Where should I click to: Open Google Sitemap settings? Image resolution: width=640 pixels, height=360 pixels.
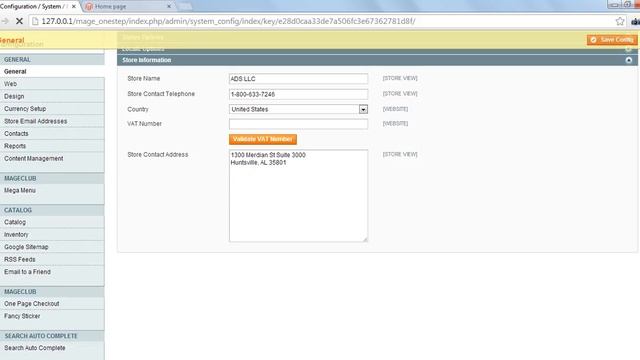52,247
